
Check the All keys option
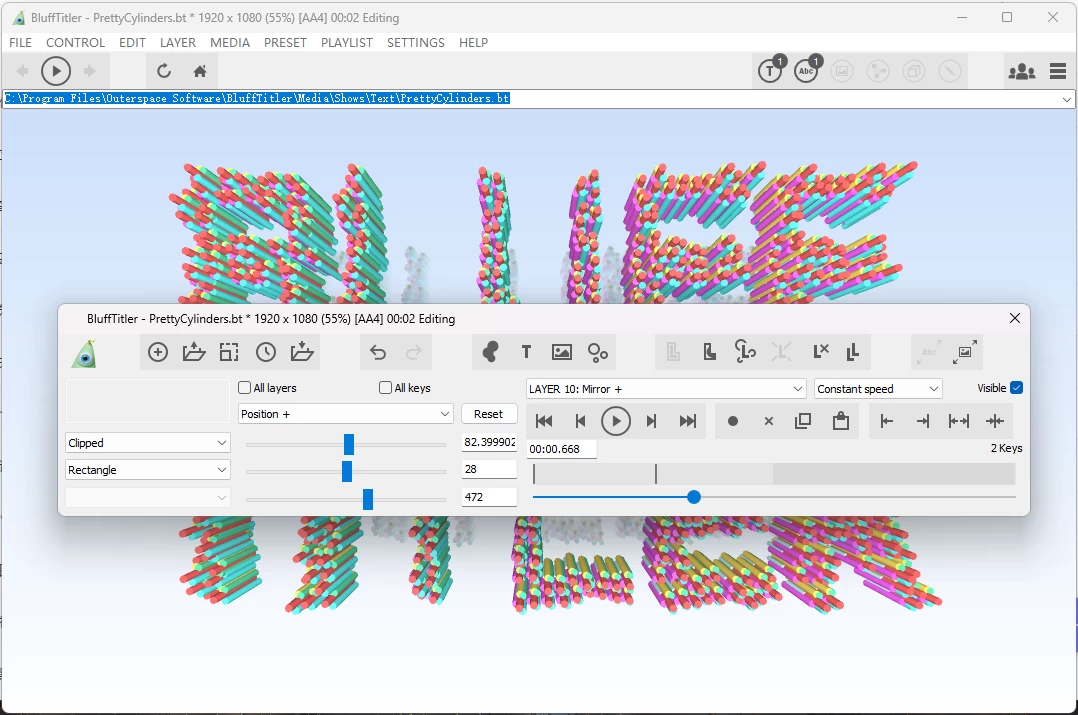[x=384, y=388]
